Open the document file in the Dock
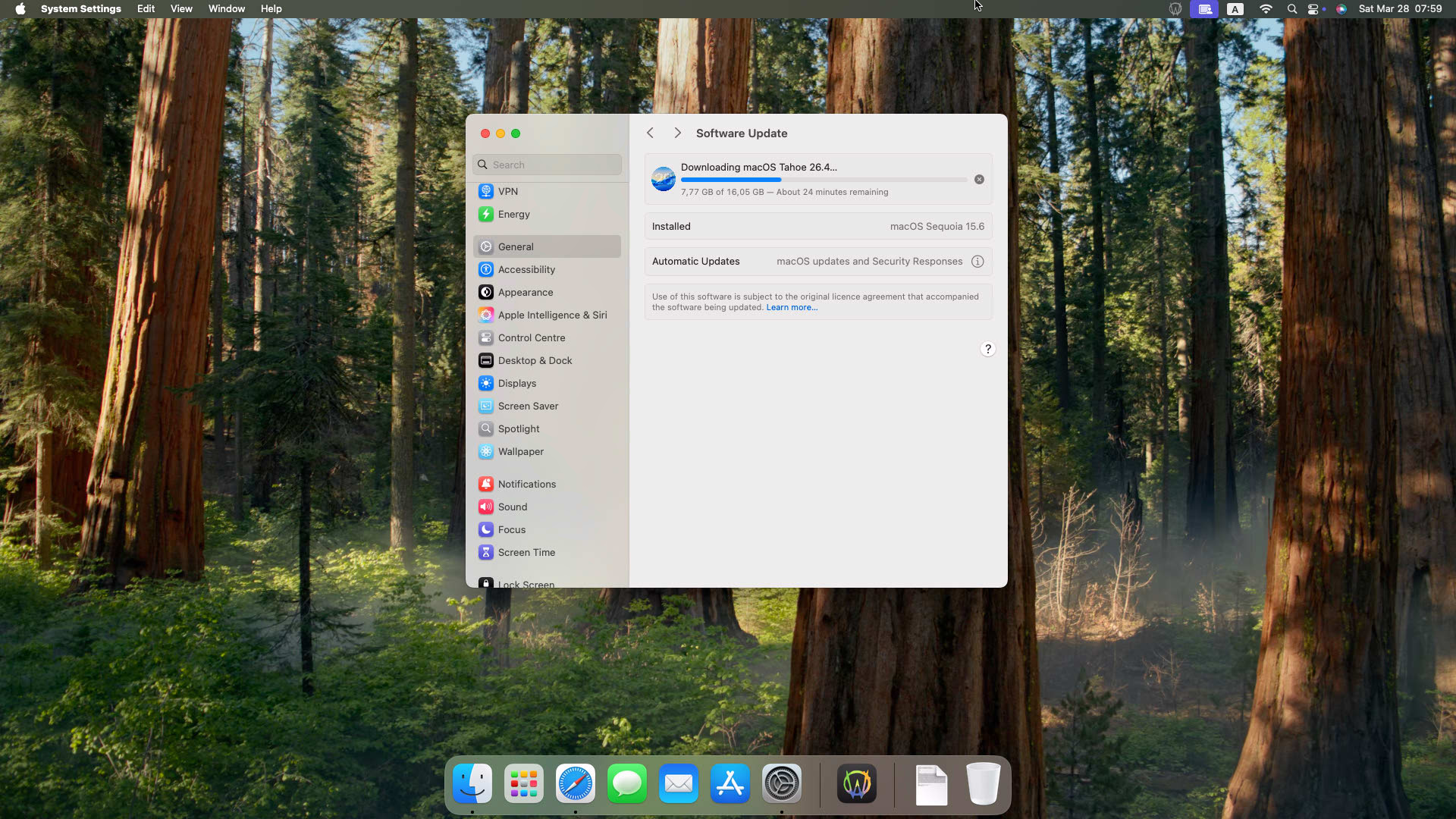The width and height of the screenshot is (1456, 819). (x=932, y=785)
